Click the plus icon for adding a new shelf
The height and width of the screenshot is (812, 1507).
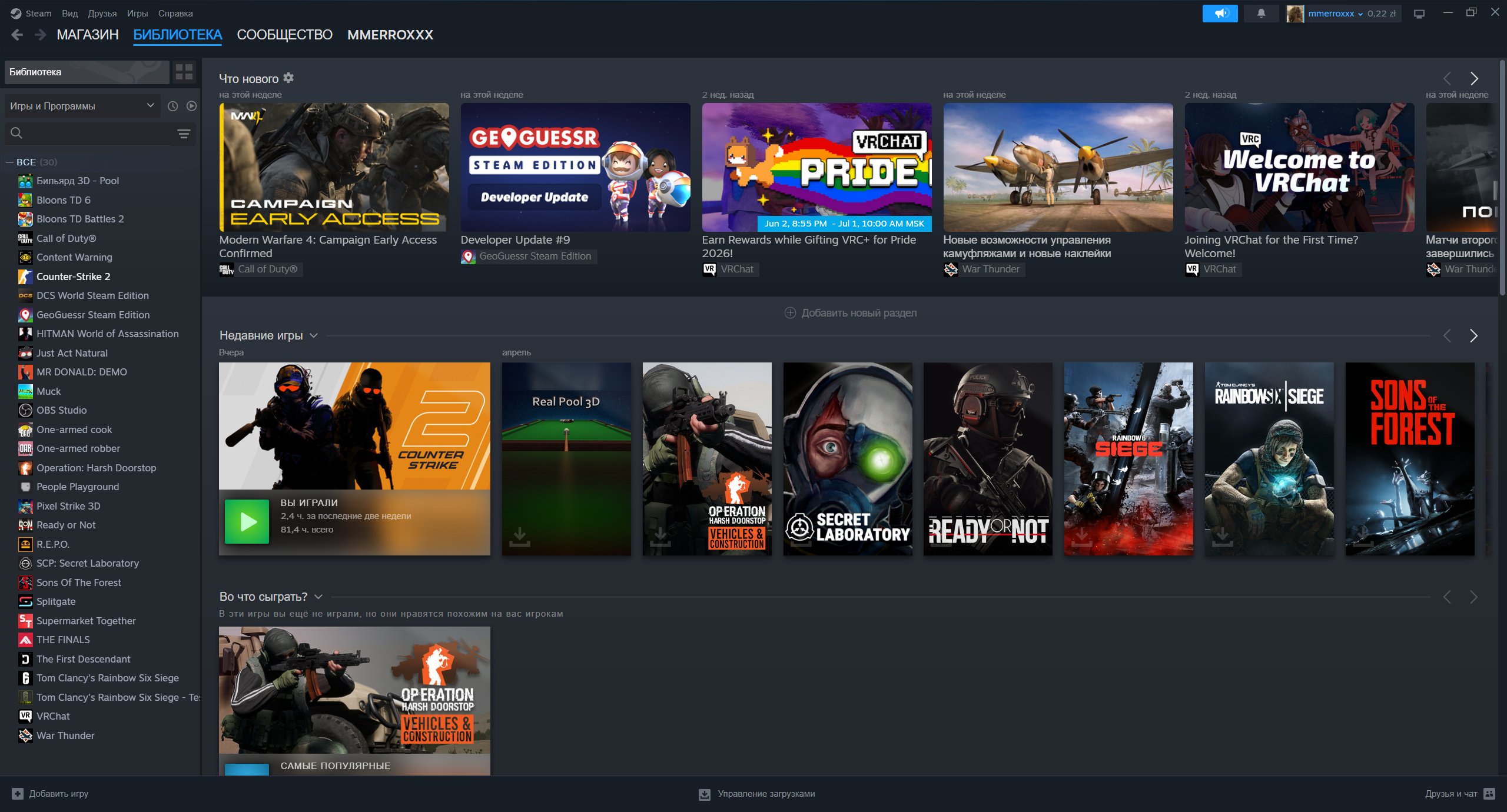point(790,313)
